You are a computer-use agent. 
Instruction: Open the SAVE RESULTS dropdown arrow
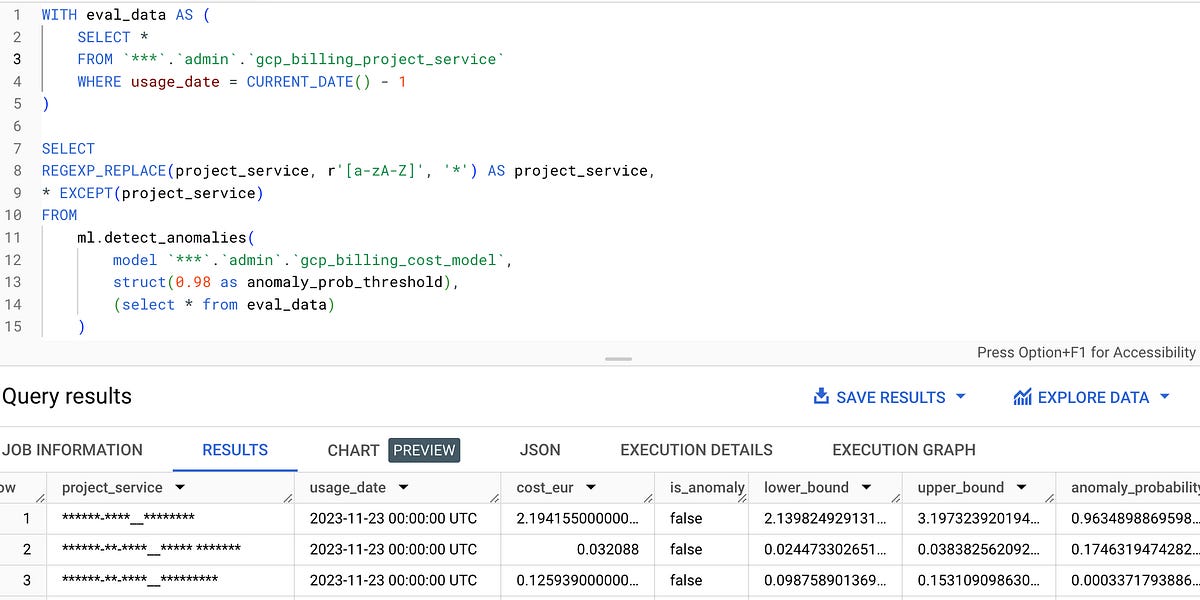tap(960, 397)
